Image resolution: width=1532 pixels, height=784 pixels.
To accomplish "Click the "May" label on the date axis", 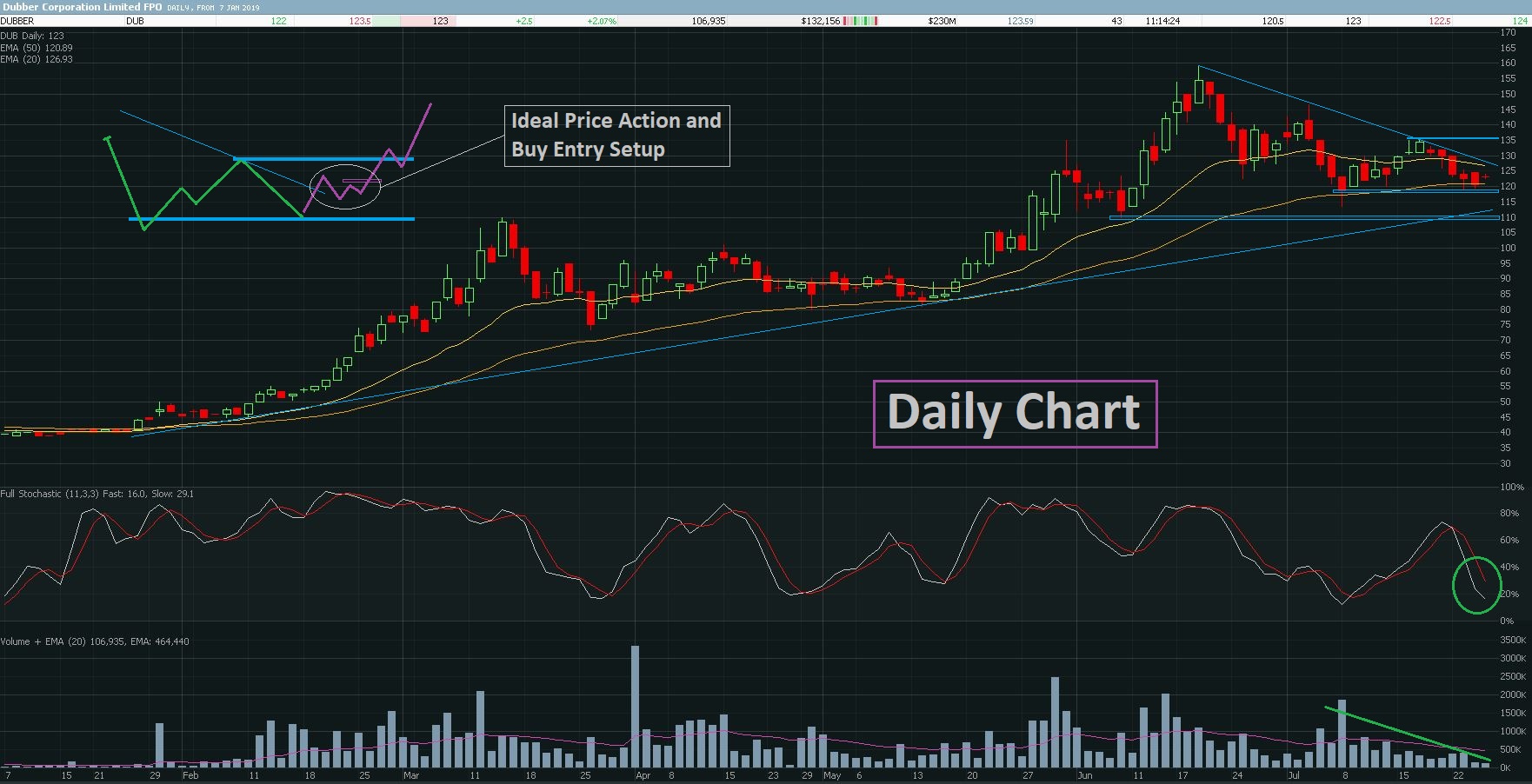I will tap(832, 775).
